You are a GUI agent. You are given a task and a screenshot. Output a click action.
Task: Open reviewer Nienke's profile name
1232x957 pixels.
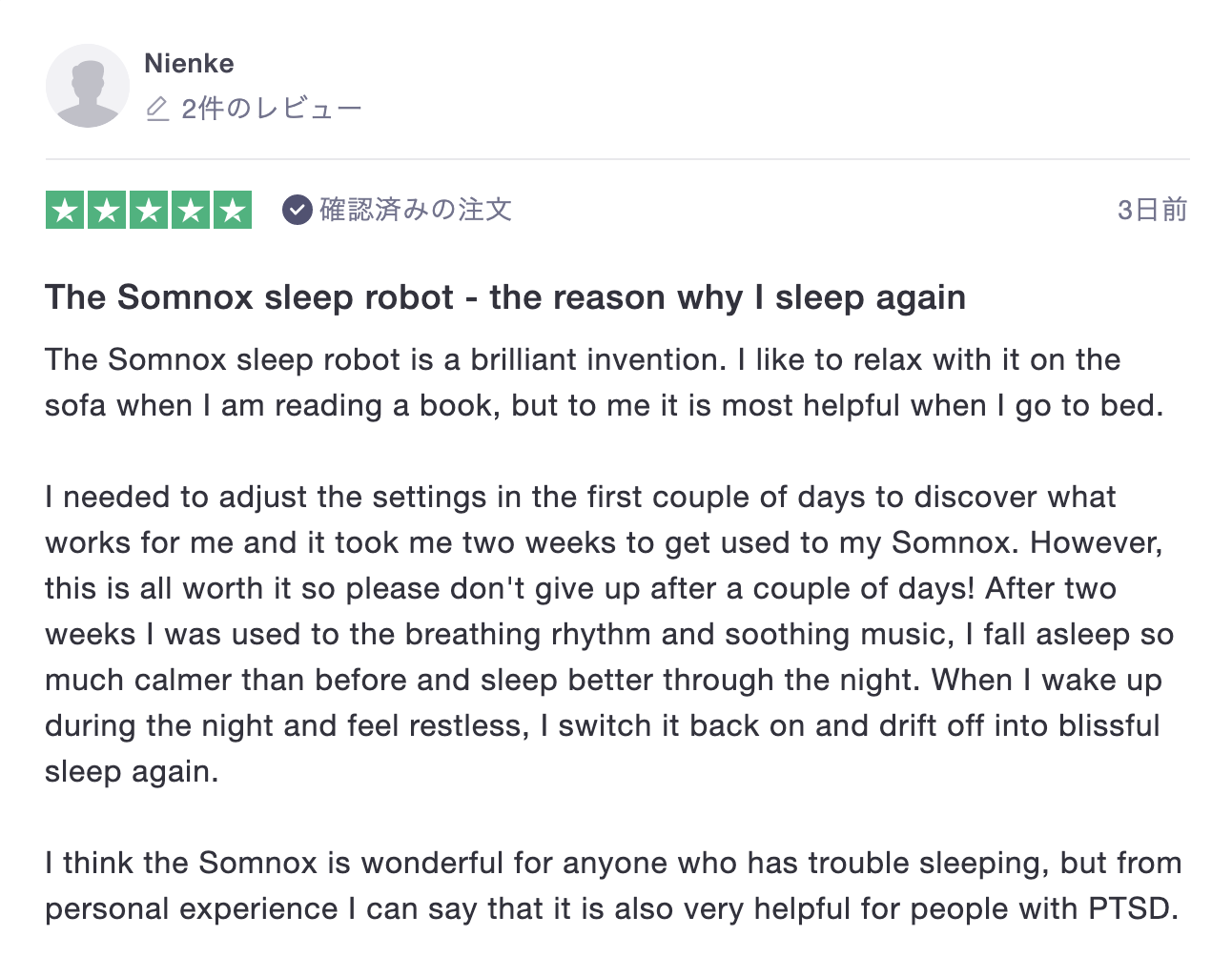189,64
